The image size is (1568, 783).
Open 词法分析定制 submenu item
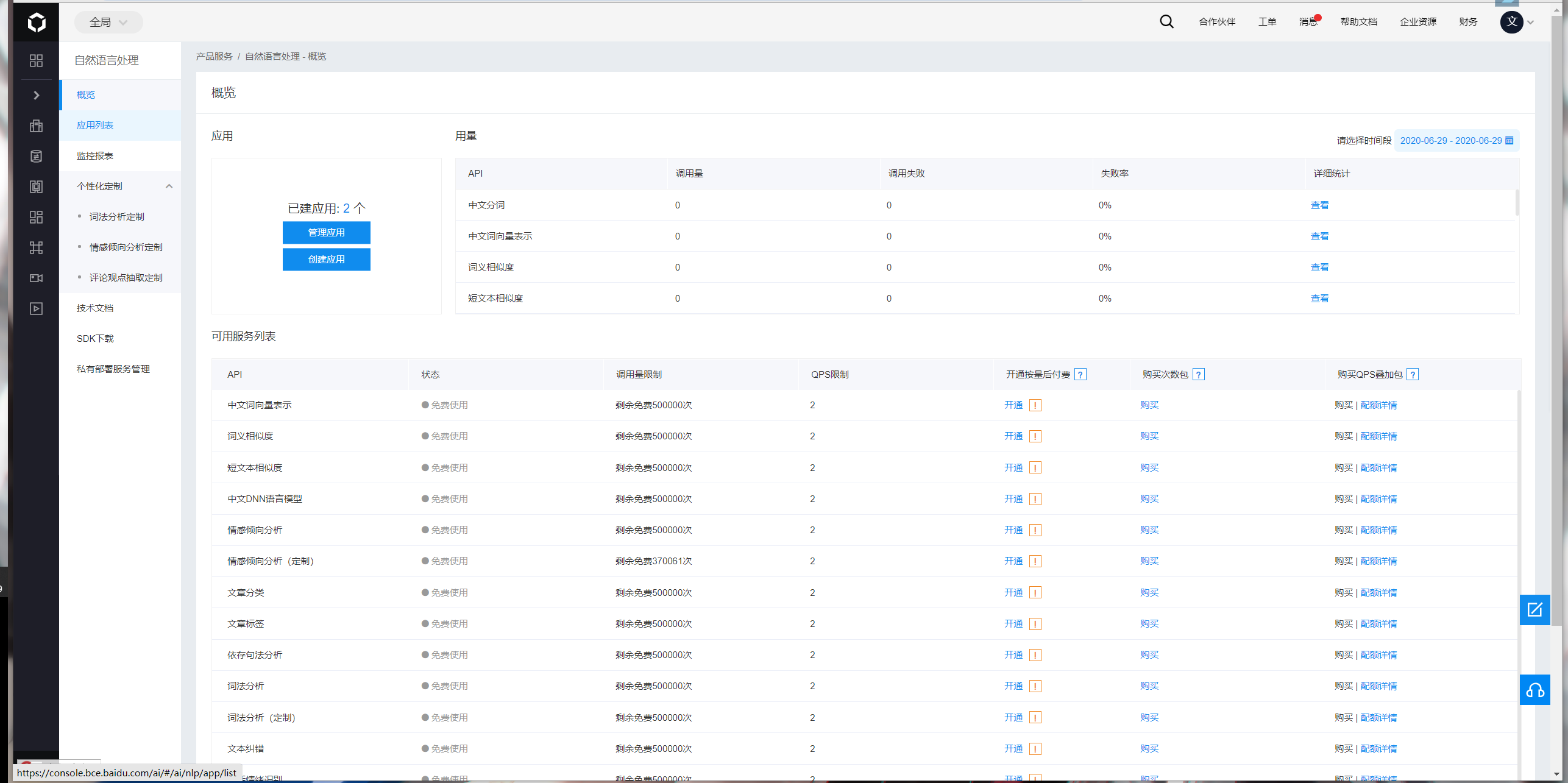point(117,217)
